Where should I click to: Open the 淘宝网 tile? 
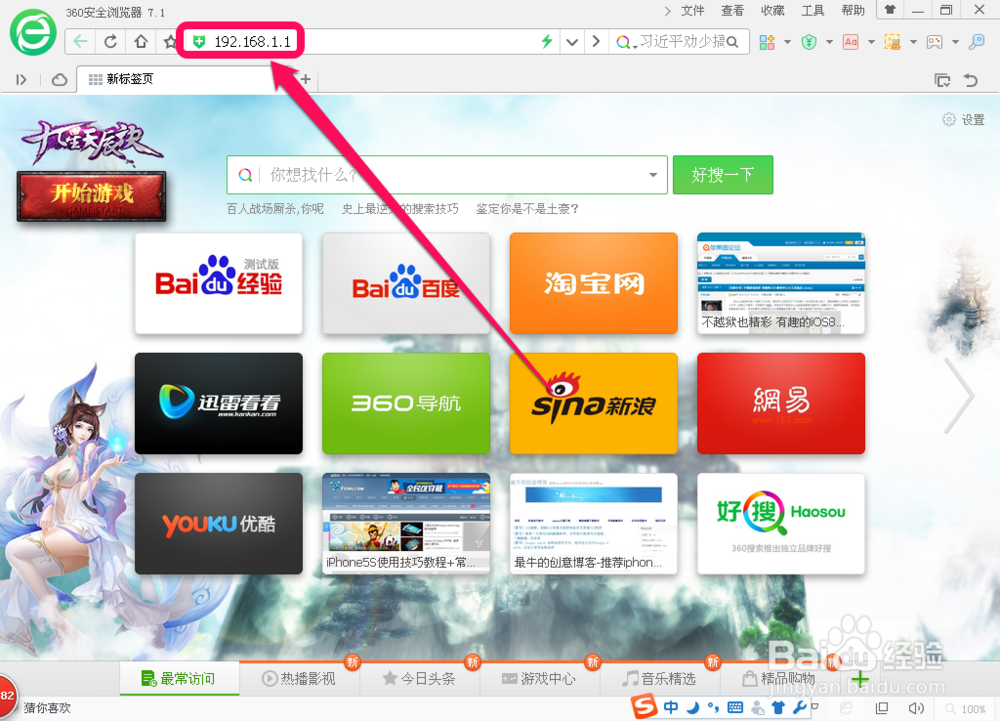[x=594, y=283]
